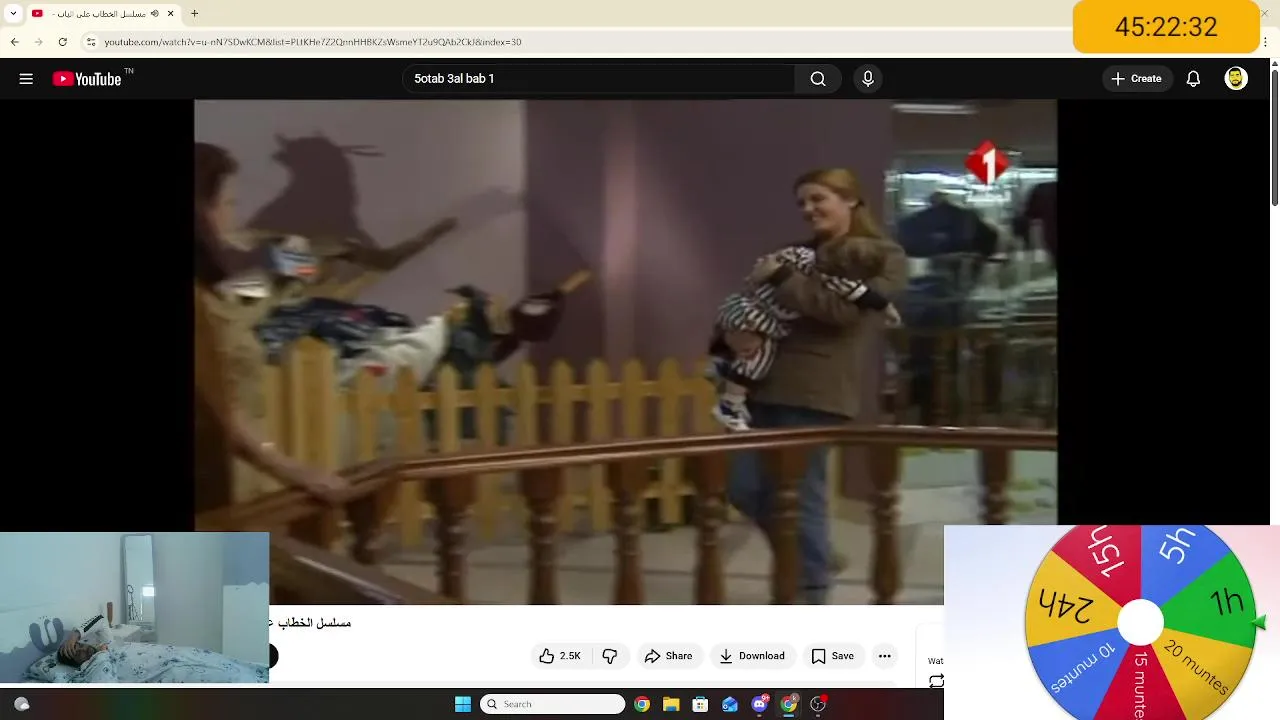Click the webcam overlay thumbnail
Viewport: 1280px width, 720px height.
(134, 608)
